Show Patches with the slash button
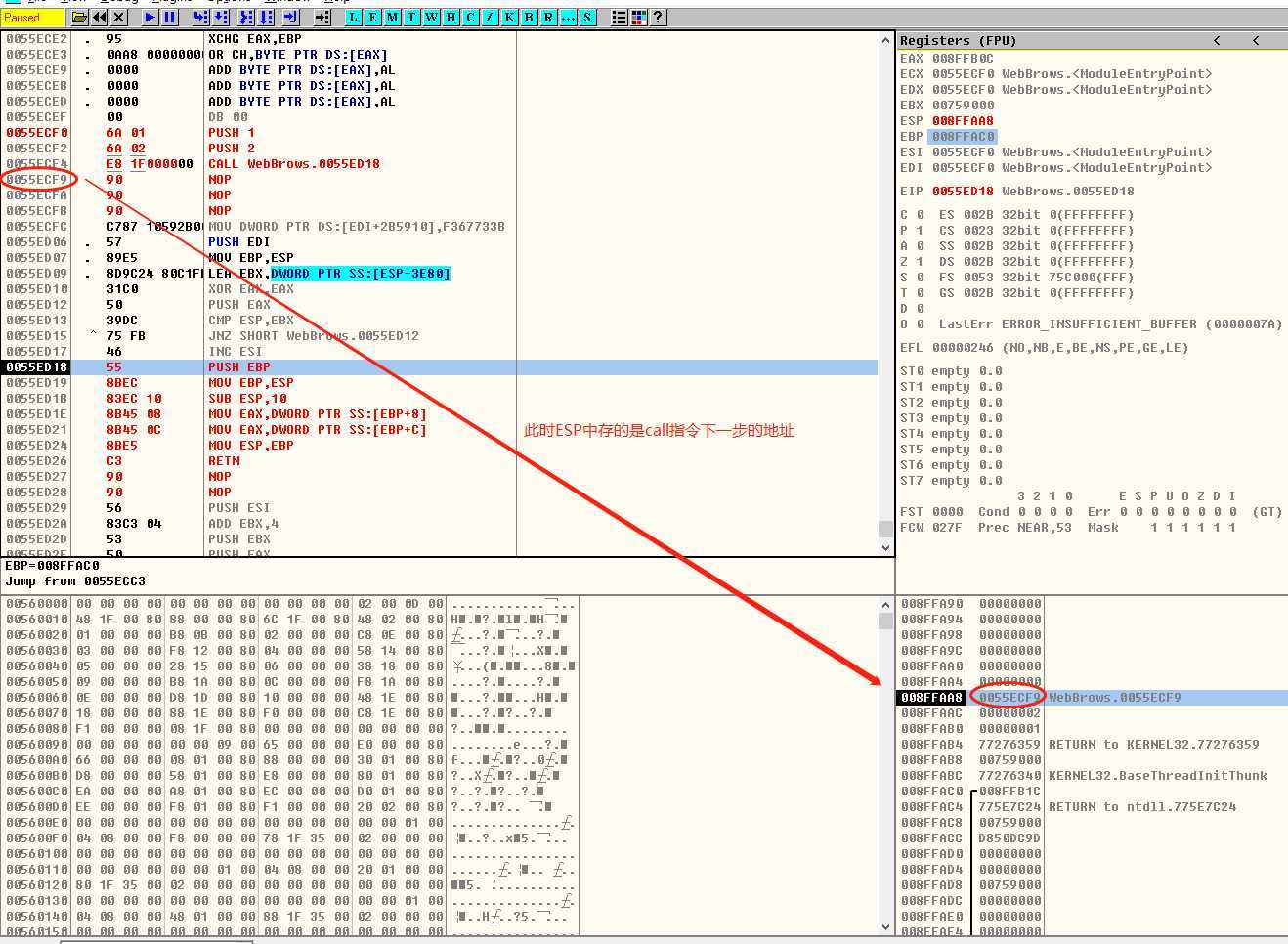 [490, 17]
